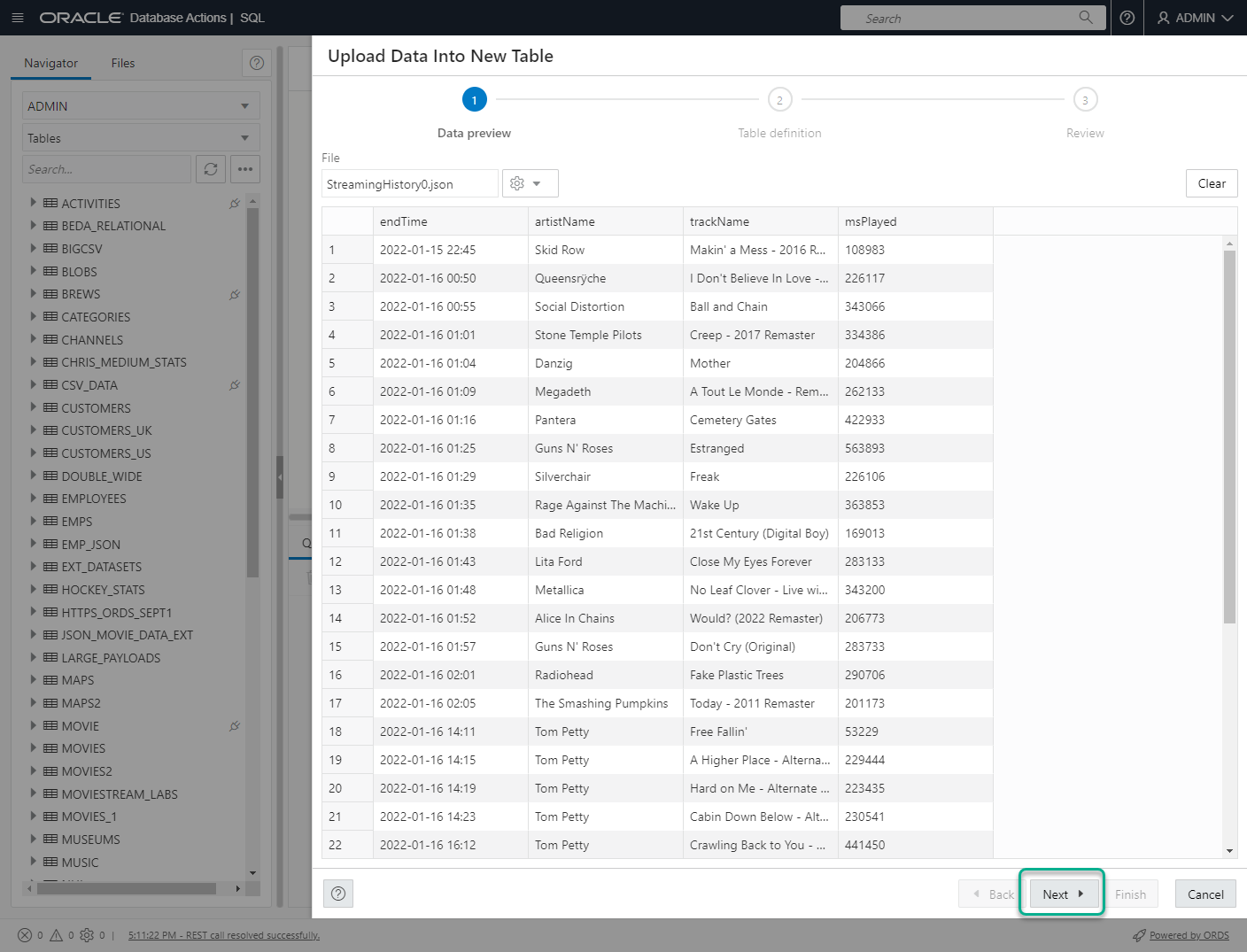Viewport: 1247px width, 952px height.
Task: Click the MUSIC table icon
Action: [x=50, y=862]
